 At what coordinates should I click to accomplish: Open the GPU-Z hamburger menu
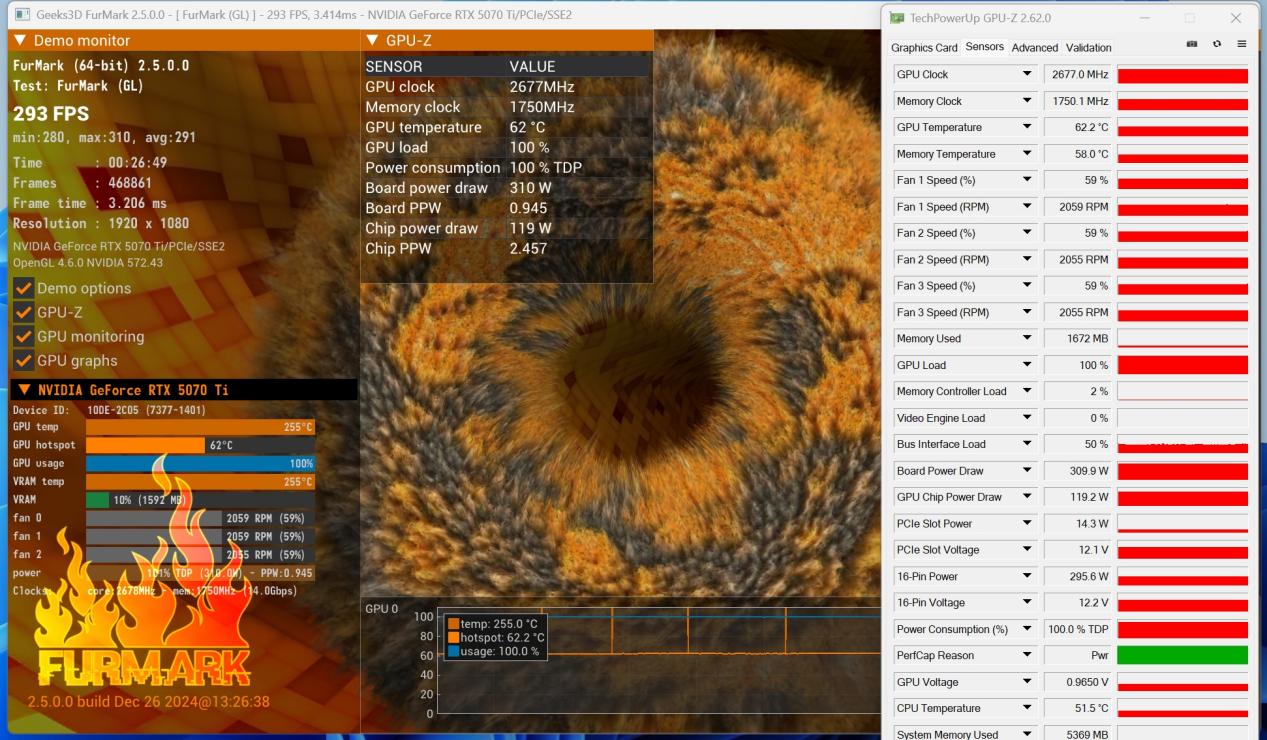pyautogui.click(x=1241, y=44)
